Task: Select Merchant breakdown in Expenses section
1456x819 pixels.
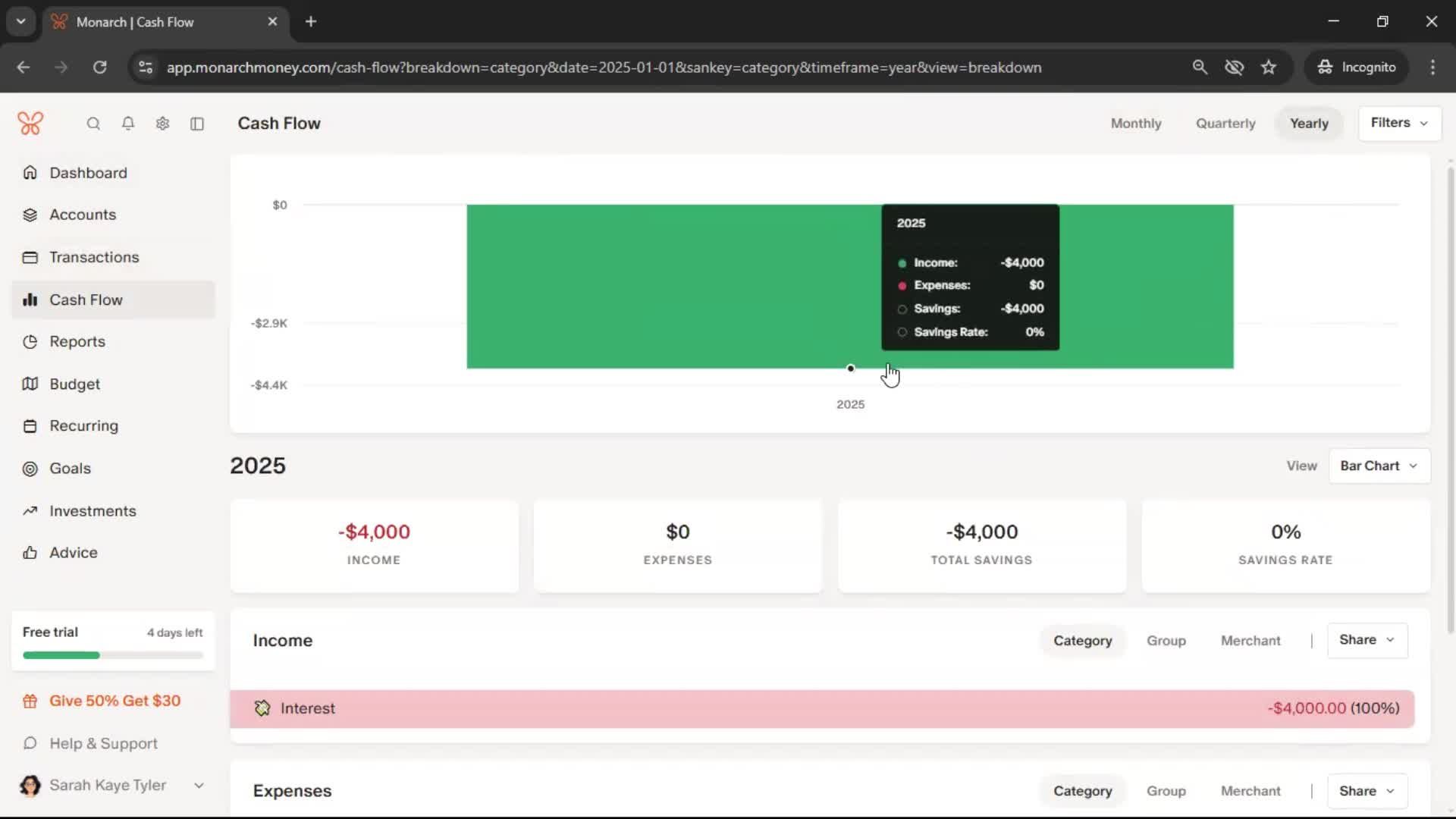Action: tap(1250, 791)
